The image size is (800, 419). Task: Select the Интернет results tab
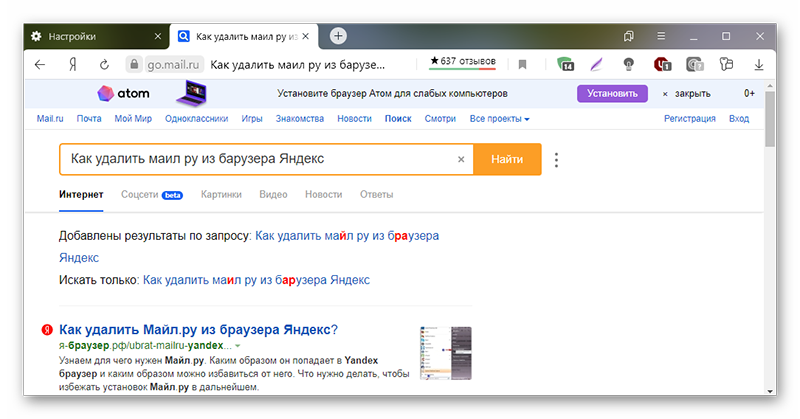[x=81, y=194]
